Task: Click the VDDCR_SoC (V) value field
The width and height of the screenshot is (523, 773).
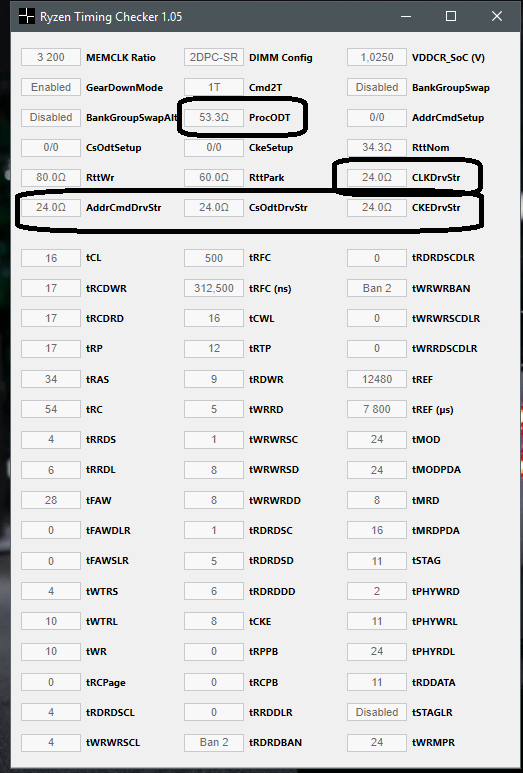Action: [377, 57]
